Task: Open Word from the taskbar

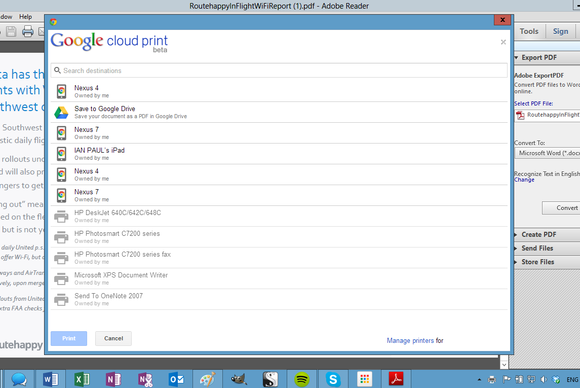Action: coord(50,379)
